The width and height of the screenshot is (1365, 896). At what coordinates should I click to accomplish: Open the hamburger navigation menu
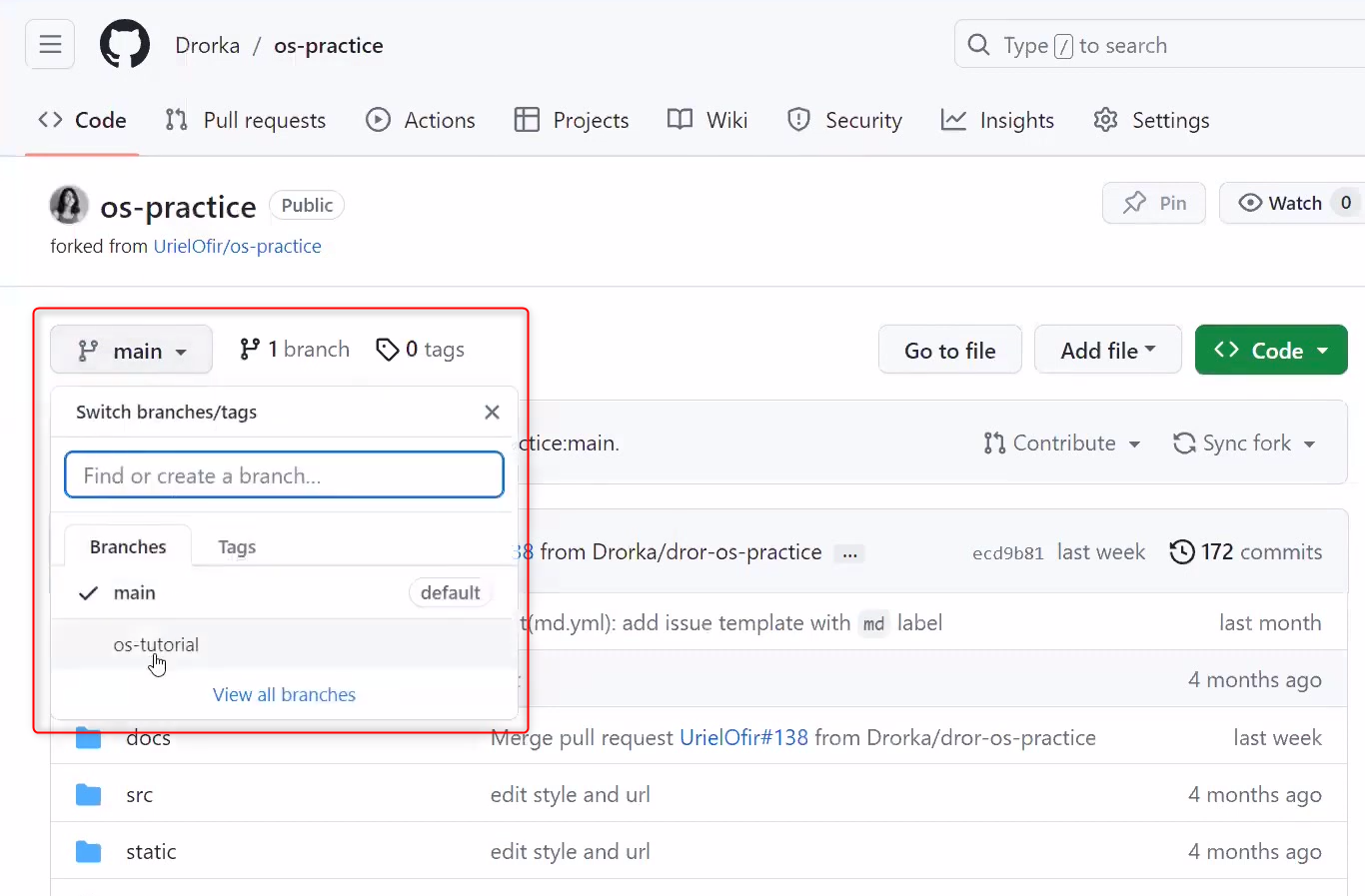[x=50, y=45]
